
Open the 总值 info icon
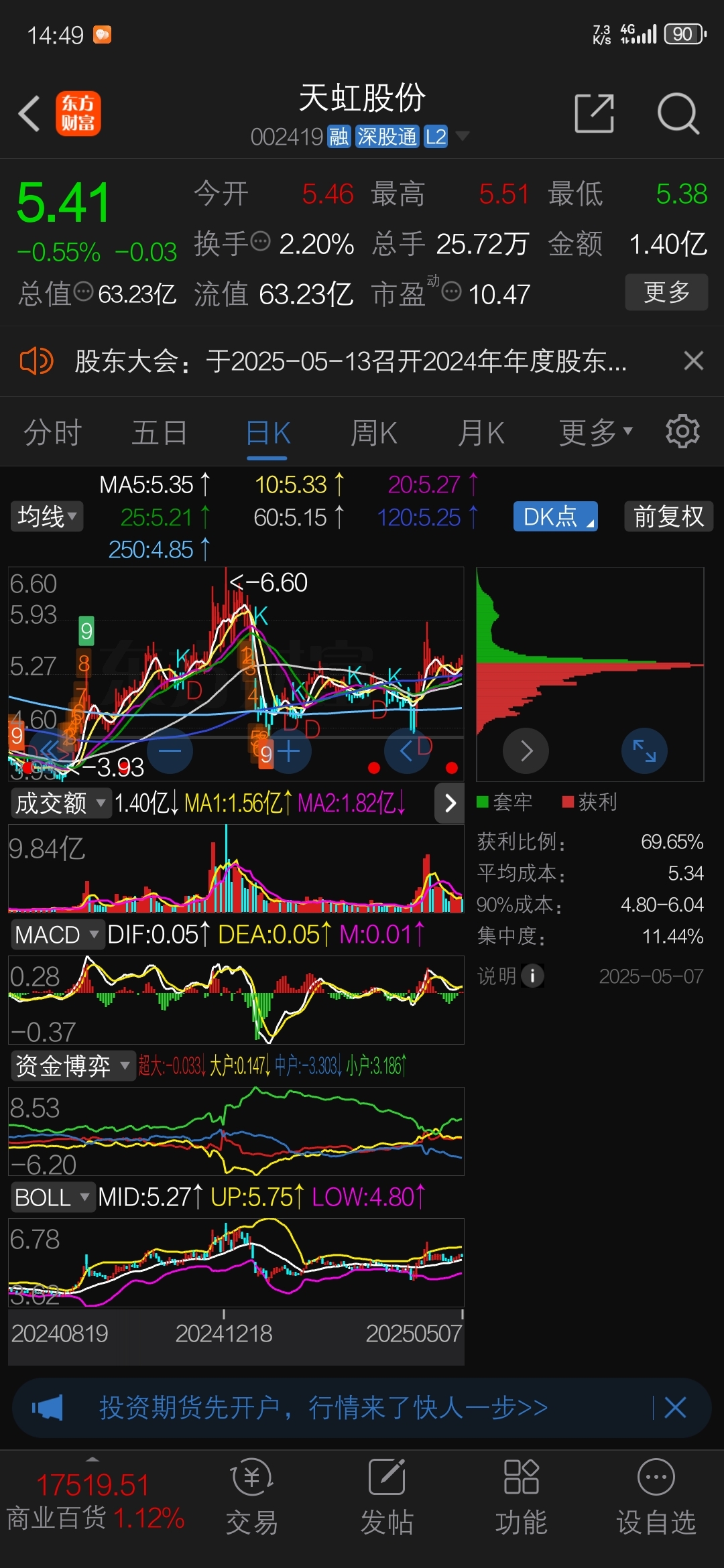(x=83, y=291)
